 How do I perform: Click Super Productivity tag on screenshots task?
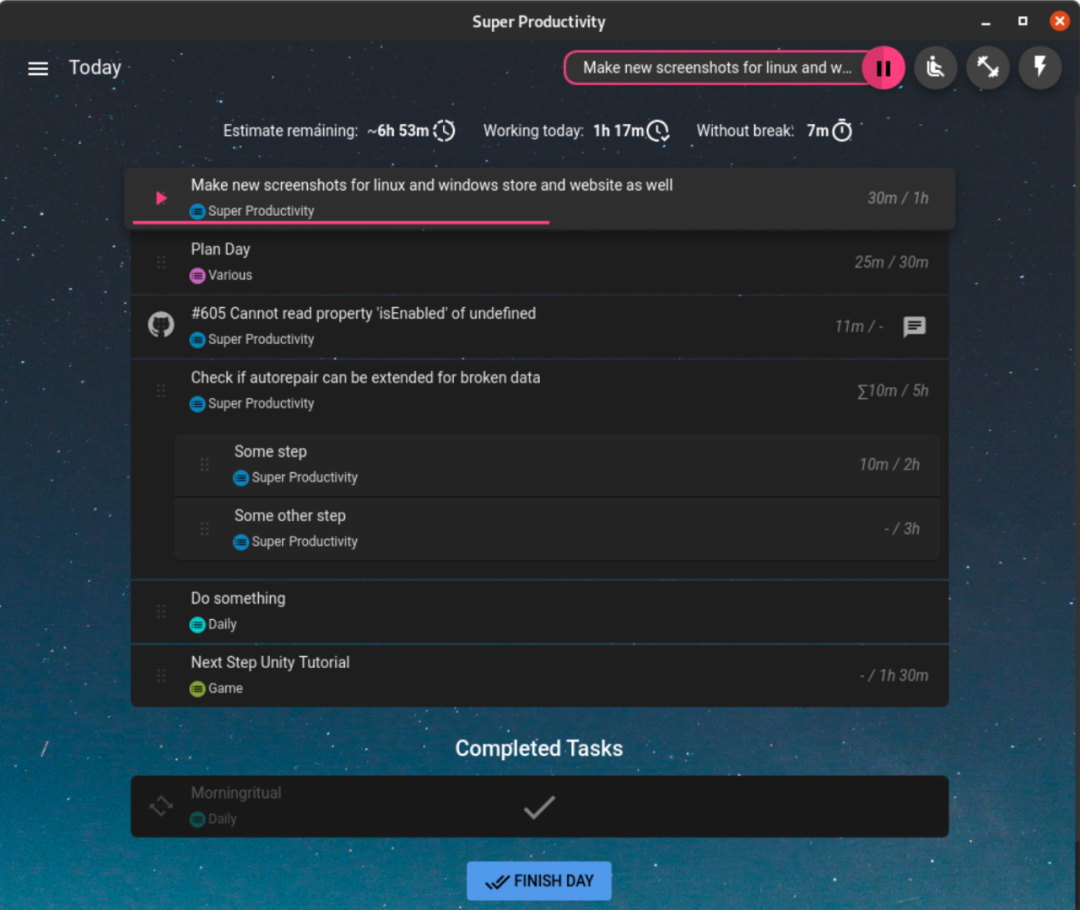tap(252, 211)
